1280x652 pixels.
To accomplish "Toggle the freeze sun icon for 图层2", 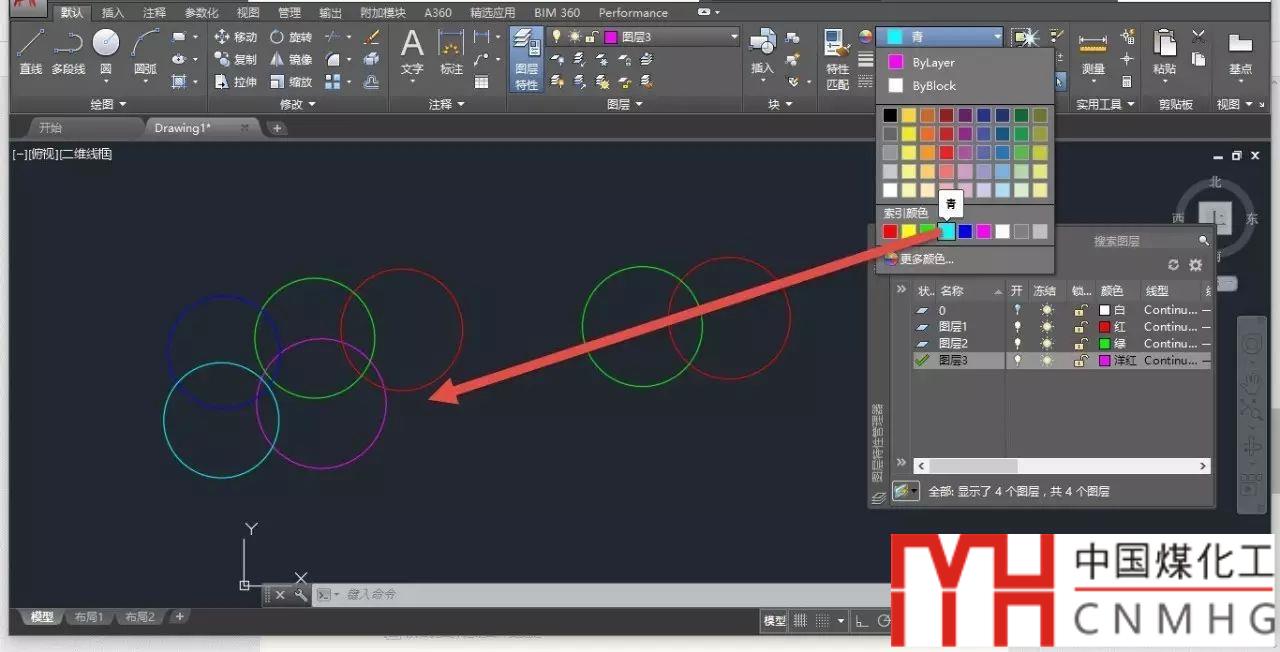I will pyautogui.click(x=1047, y=343).
